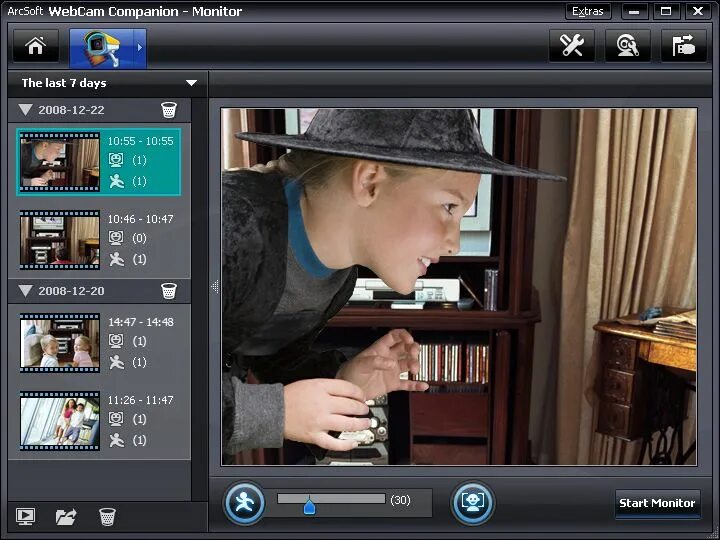Click the Start Monitor button
Screen dimensions: 720x540
point(657,503)
